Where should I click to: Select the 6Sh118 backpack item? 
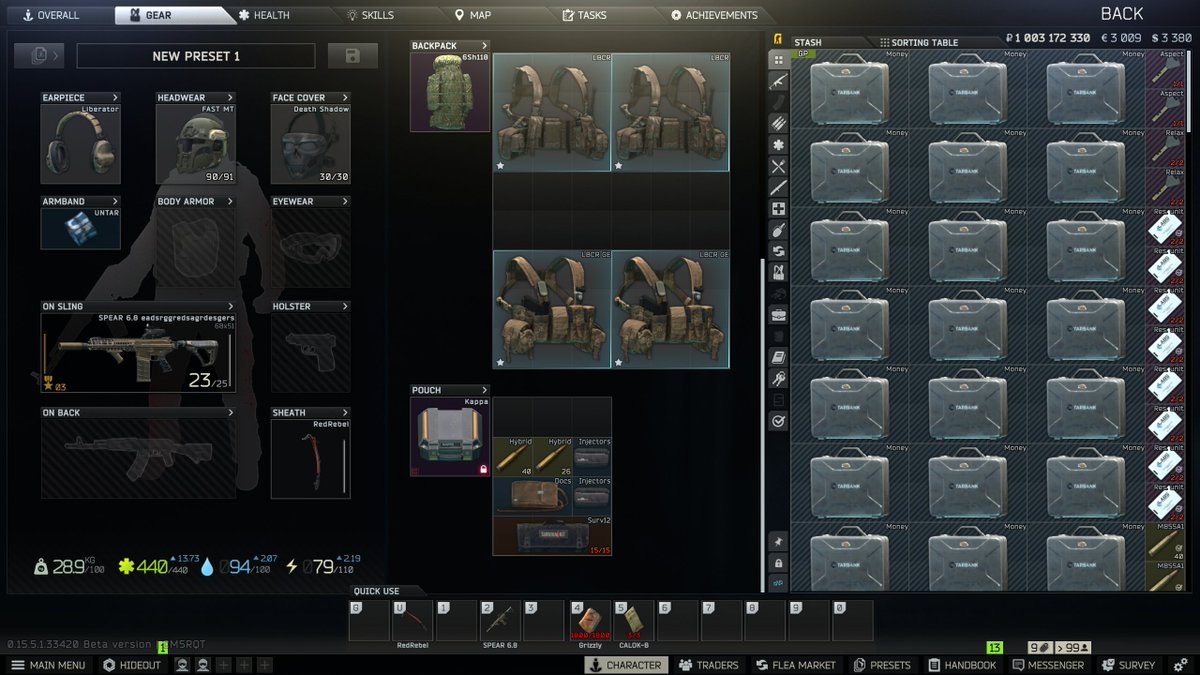(x=450, y=92)
